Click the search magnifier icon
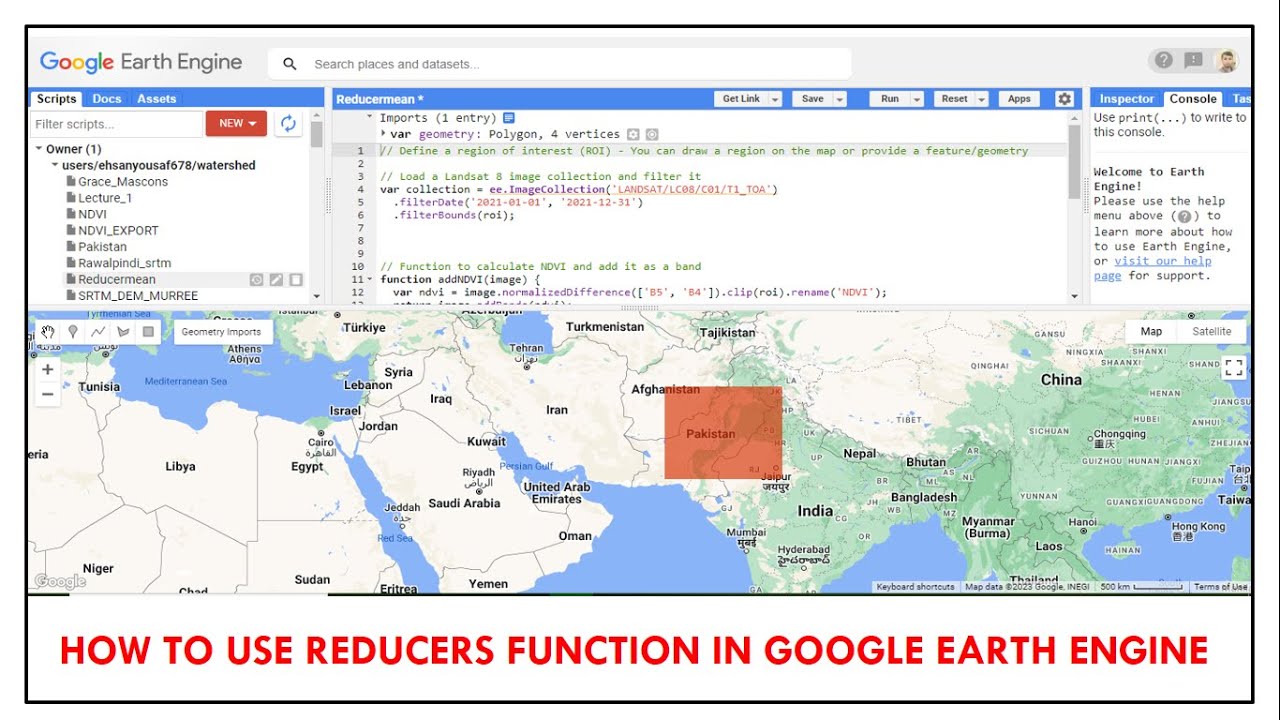 [290, 64]
